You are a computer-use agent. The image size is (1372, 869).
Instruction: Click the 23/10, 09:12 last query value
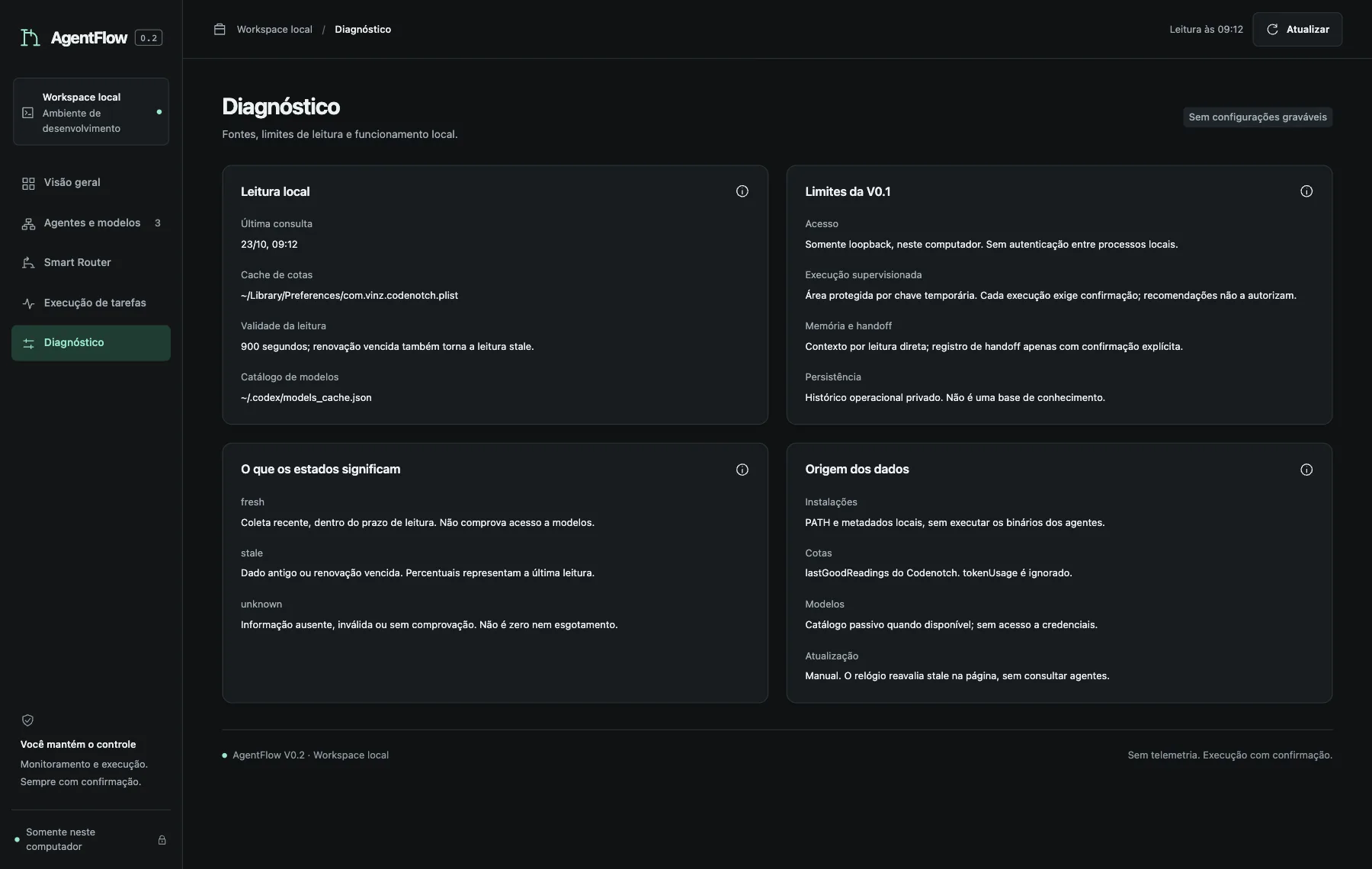(269, 245)
